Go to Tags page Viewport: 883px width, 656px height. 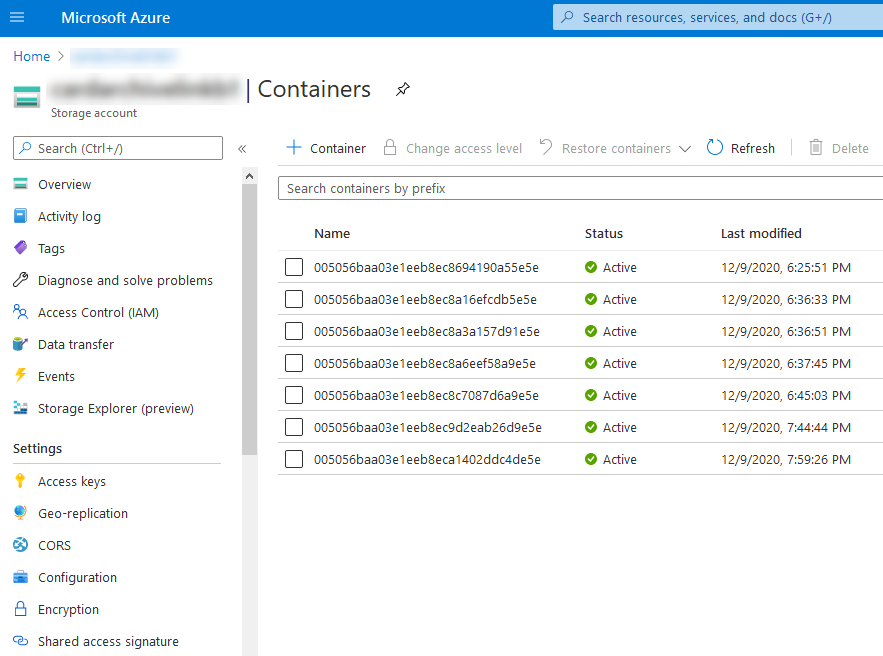(51, 248)
